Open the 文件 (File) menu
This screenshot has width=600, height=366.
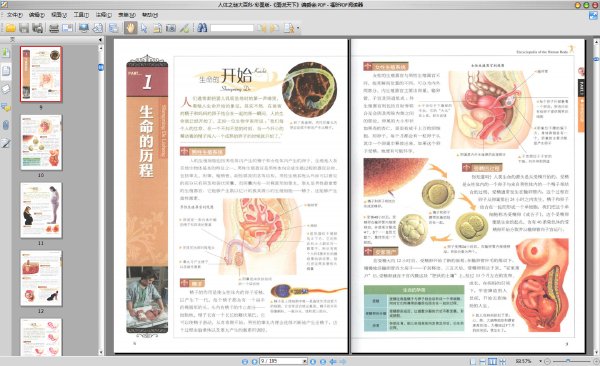click(x=15, y=15)
